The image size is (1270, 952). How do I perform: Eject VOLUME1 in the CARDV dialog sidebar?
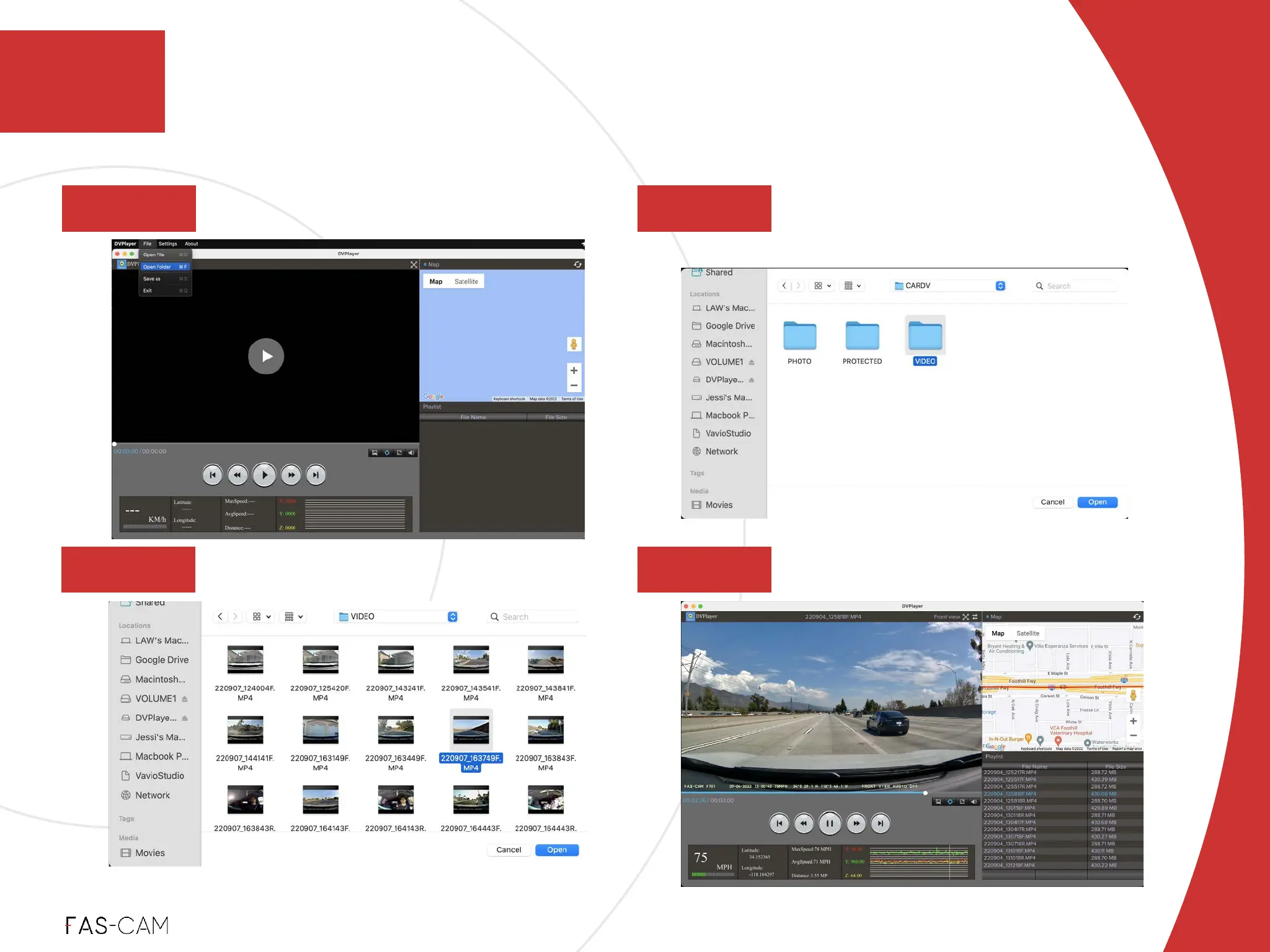click(752, 362)
